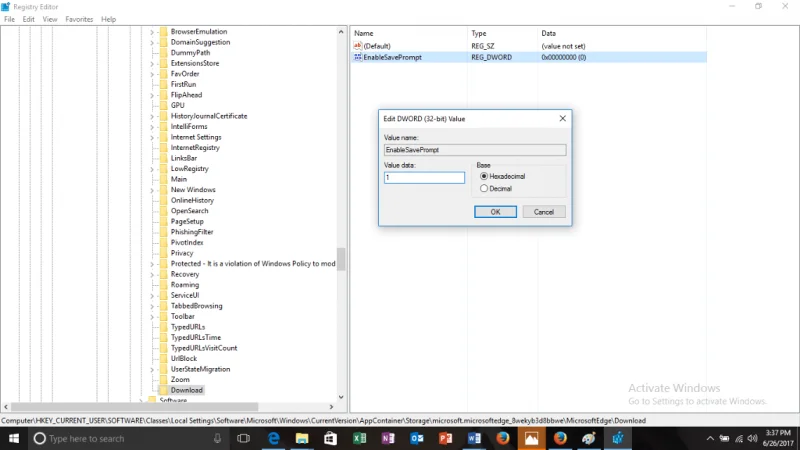Select the Privacy key folder icon
The image size is (800, 450).
coord(163,253)
